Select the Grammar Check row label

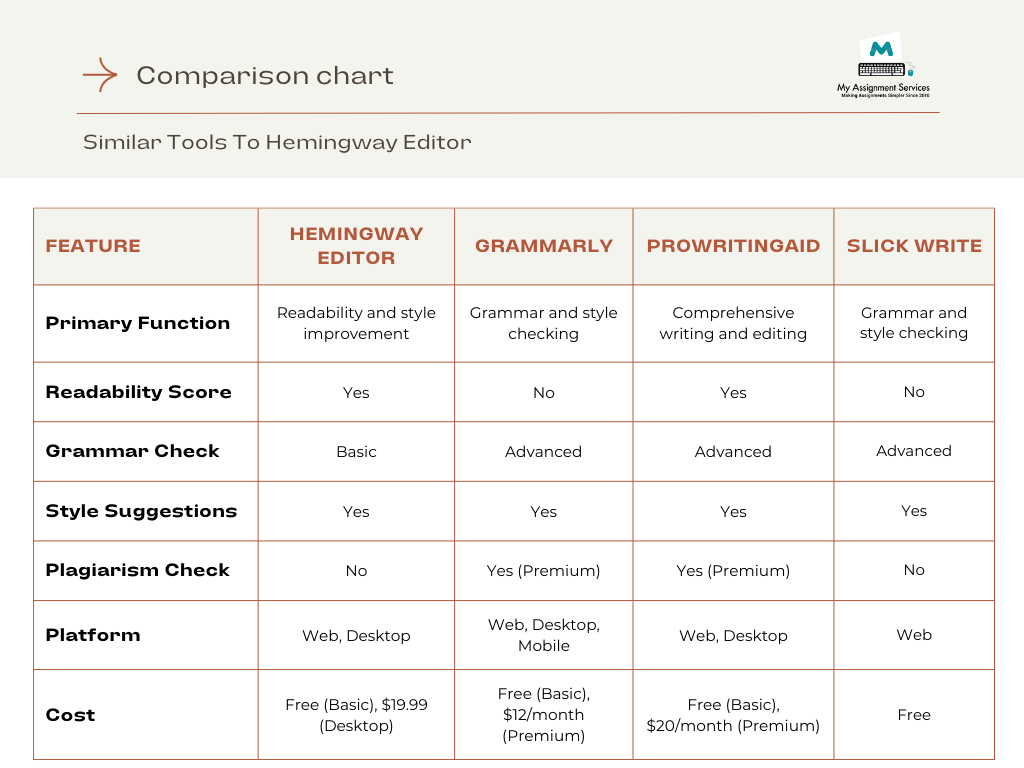click(133, 451)
